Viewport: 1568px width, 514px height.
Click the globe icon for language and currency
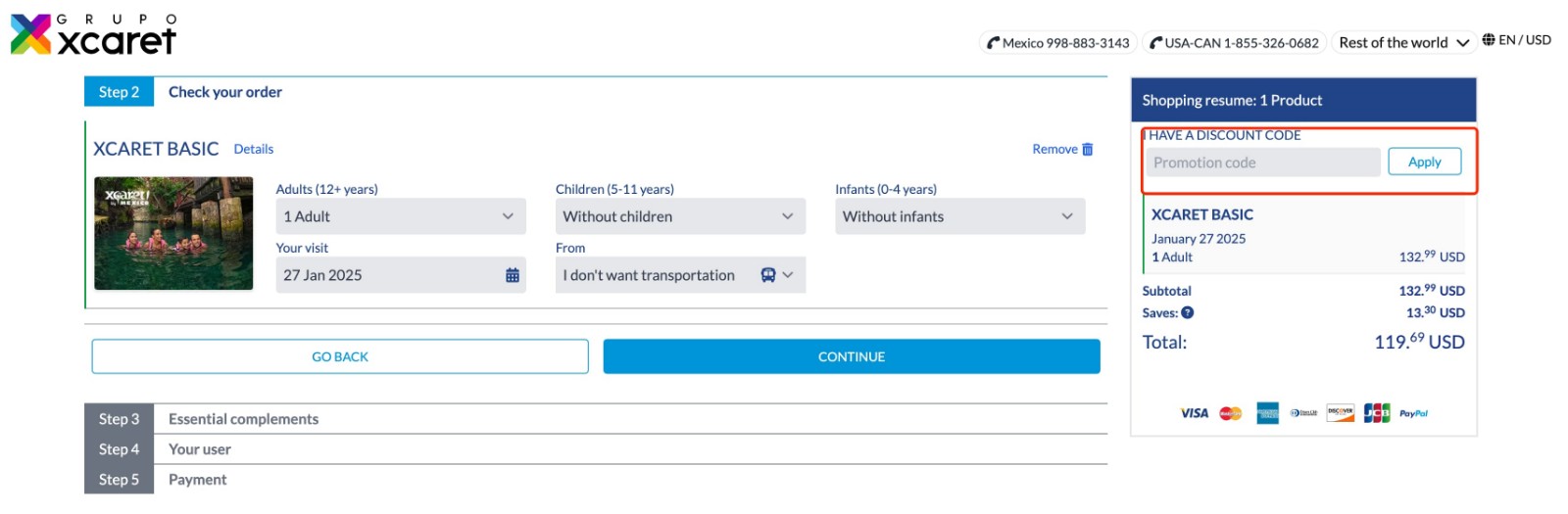click(x=1489, y=40)
